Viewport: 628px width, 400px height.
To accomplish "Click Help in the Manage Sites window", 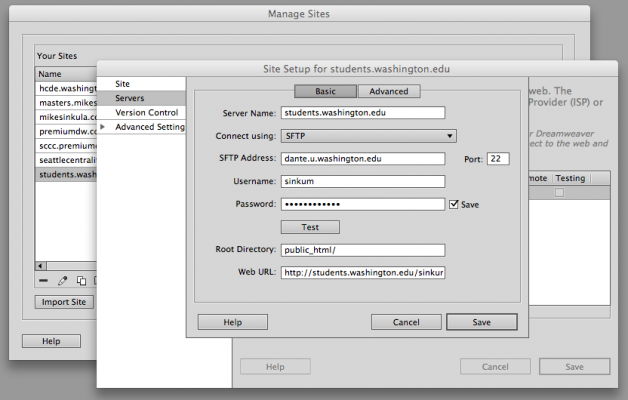I will pyautogui.click(x=51, y=341).
